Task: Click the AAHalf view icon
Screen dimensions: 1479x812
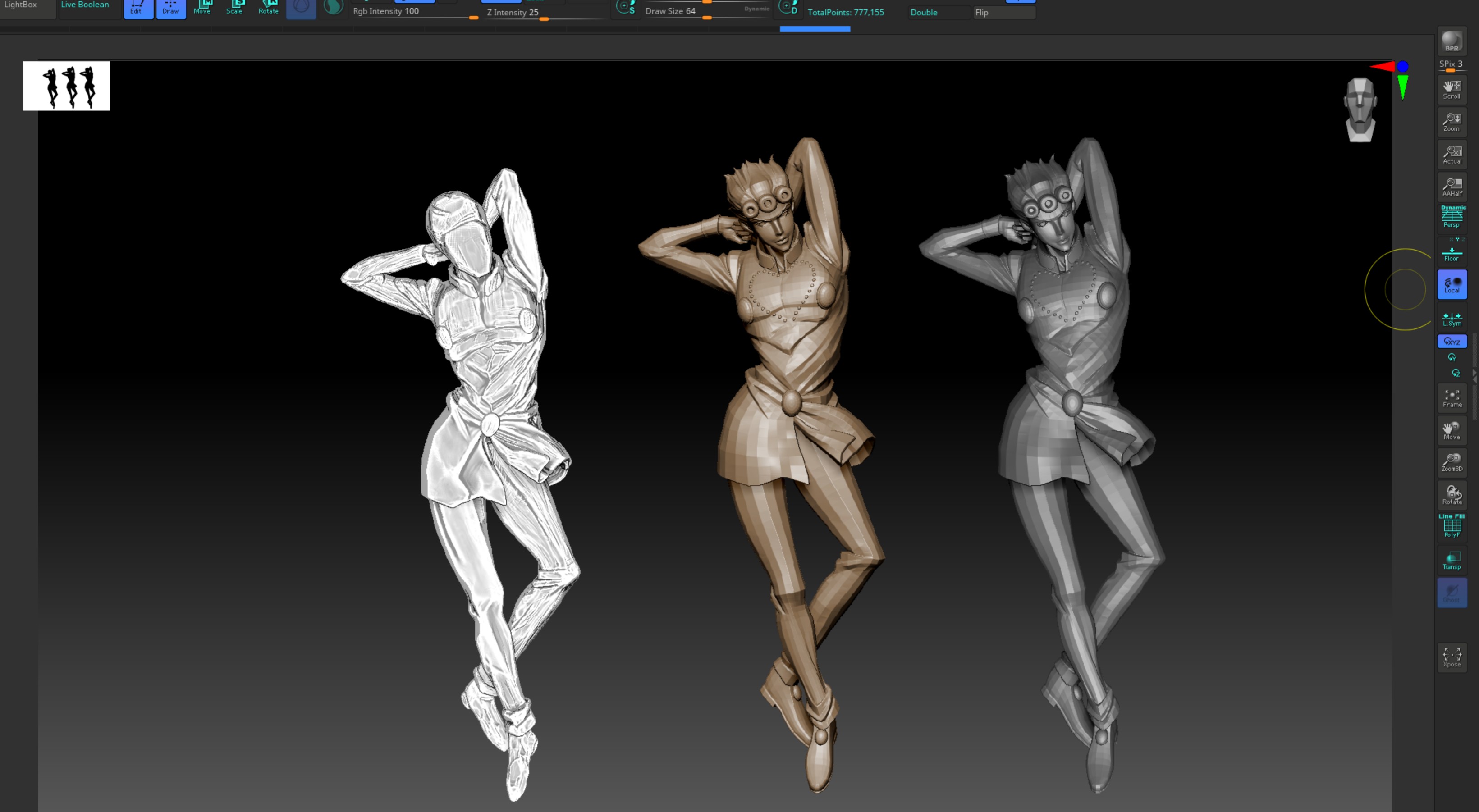Action: tap(1452, 186)
